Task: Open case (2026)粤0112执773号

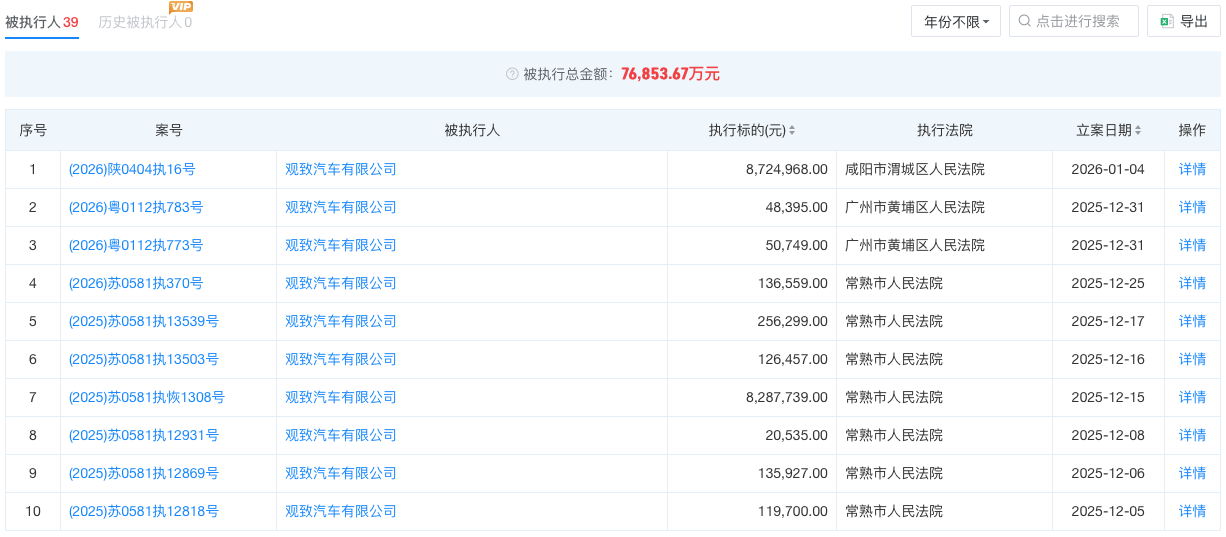Action: click(x=136, y=246)
